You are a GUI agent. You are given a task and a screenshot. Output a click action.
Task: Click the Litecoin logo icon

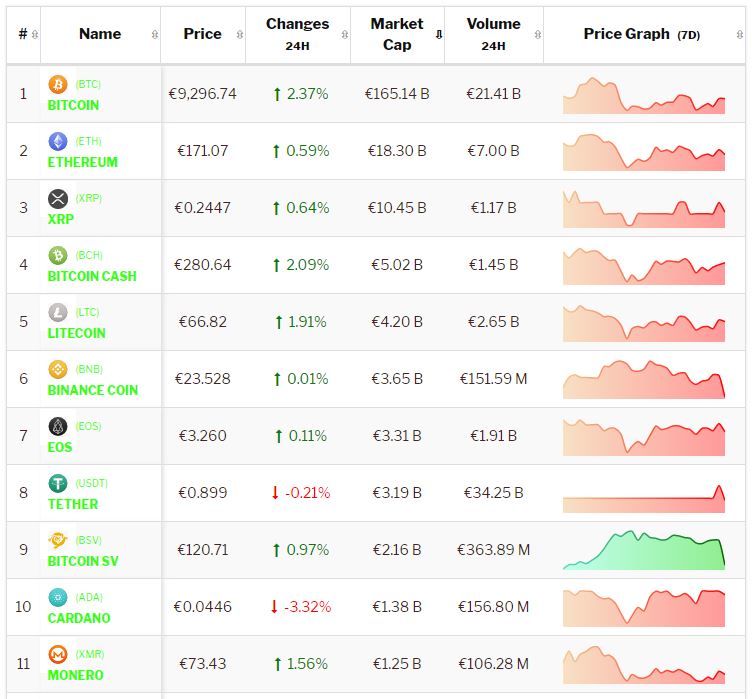click(57, 313)
